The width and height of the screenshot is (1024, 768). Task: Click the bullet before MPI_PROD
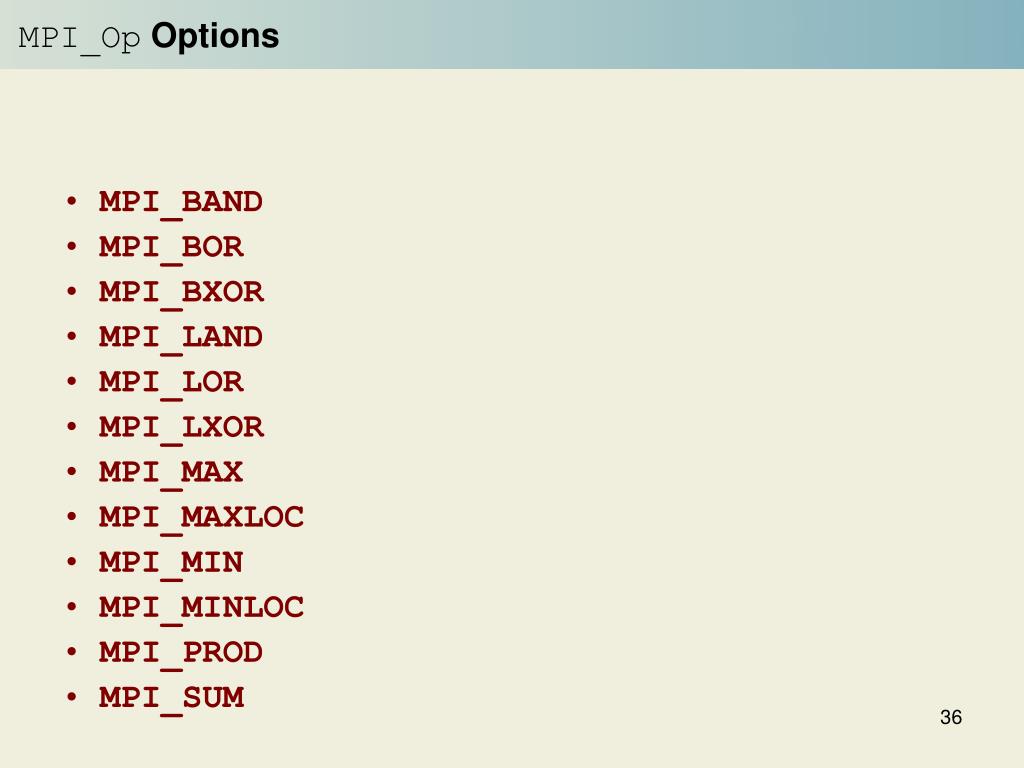(x=72, y=652)
